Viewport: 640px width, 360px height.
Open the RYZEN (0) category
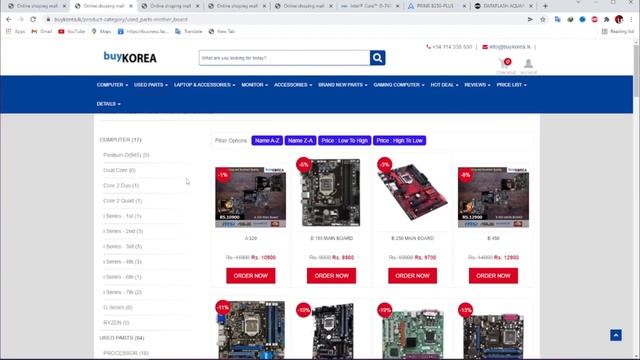click(x=116, y=323)
